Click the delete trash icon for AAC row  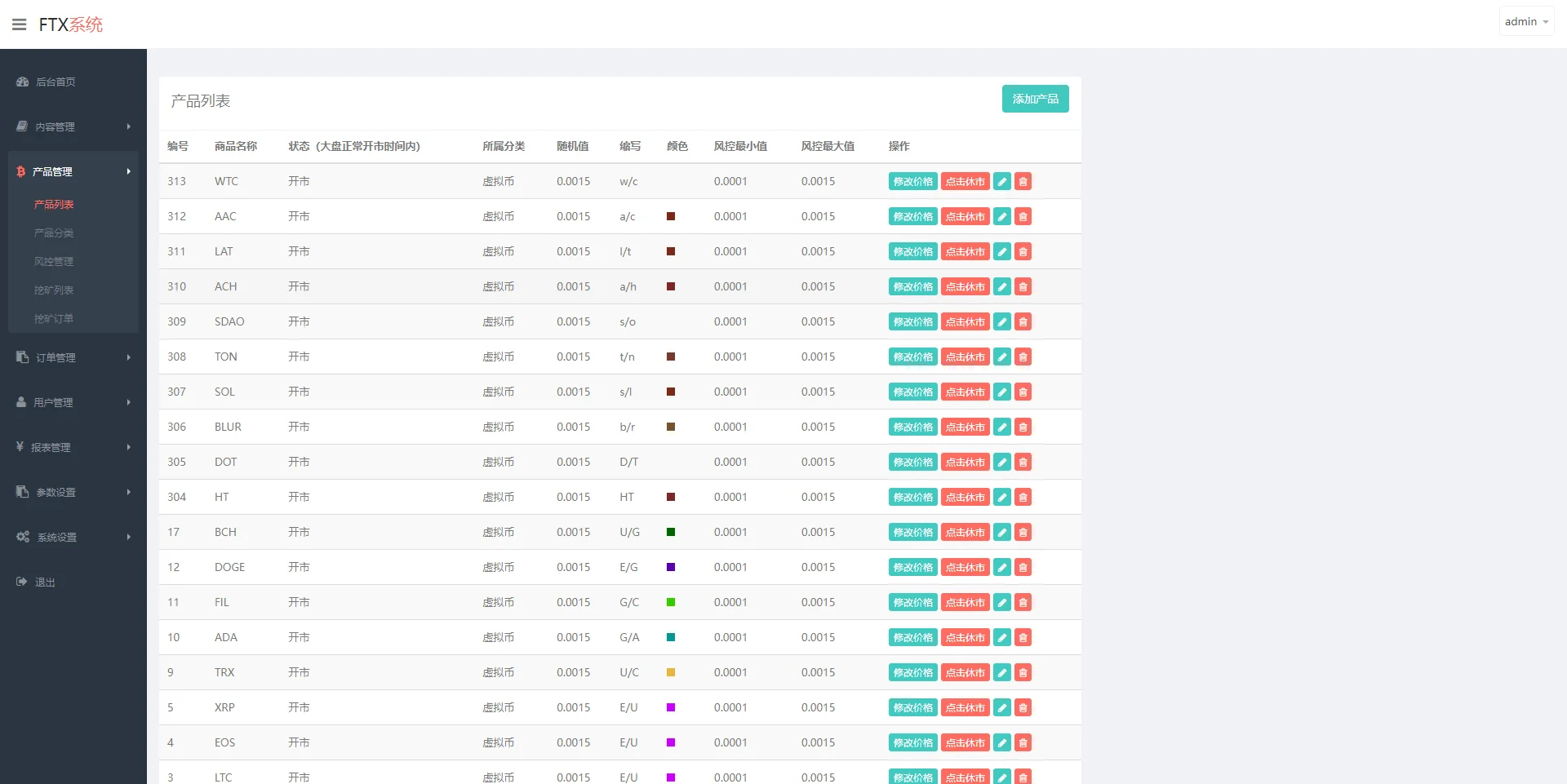pos(1023,217)
